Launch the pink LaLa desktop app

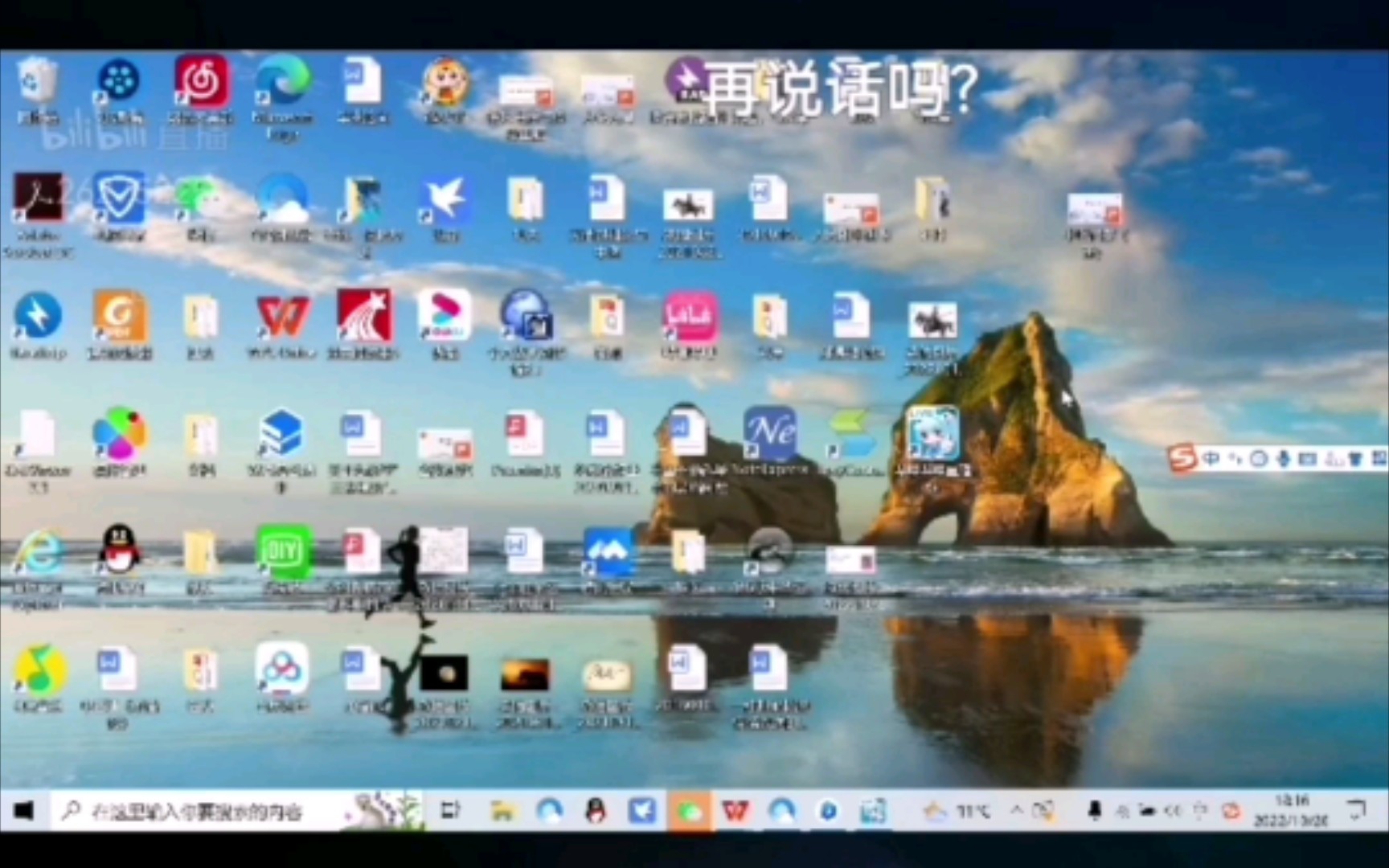coord(689,317)
